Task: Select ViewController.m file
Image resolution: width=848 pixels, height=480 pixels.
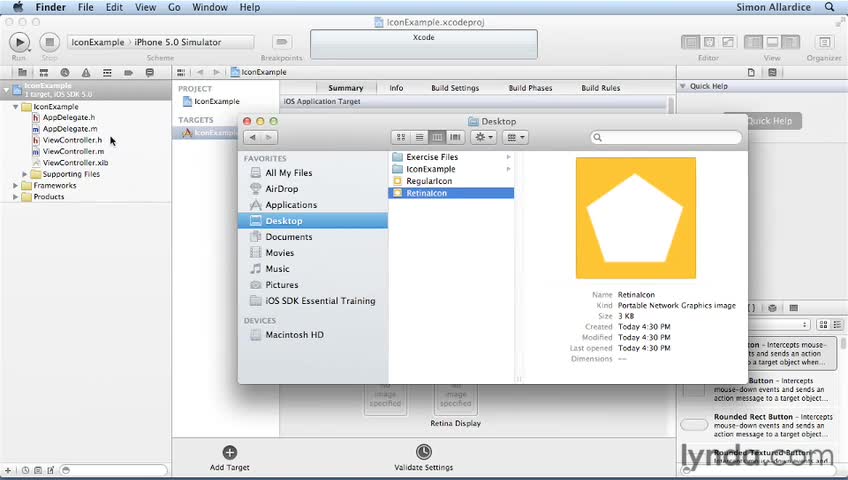Action: click(x=73, y=151)
